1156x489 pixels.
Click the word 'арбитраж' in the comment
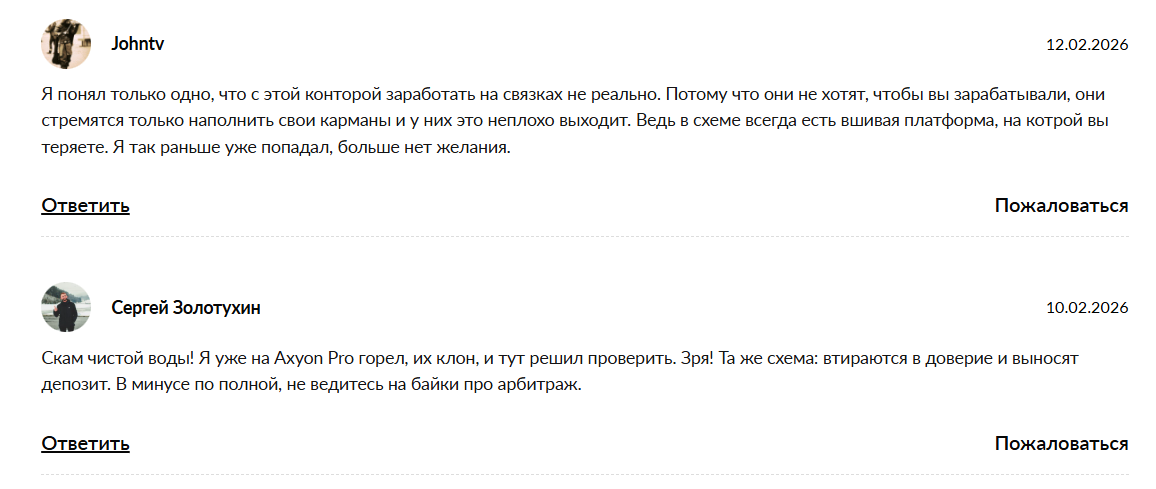(x=545, y=385)
